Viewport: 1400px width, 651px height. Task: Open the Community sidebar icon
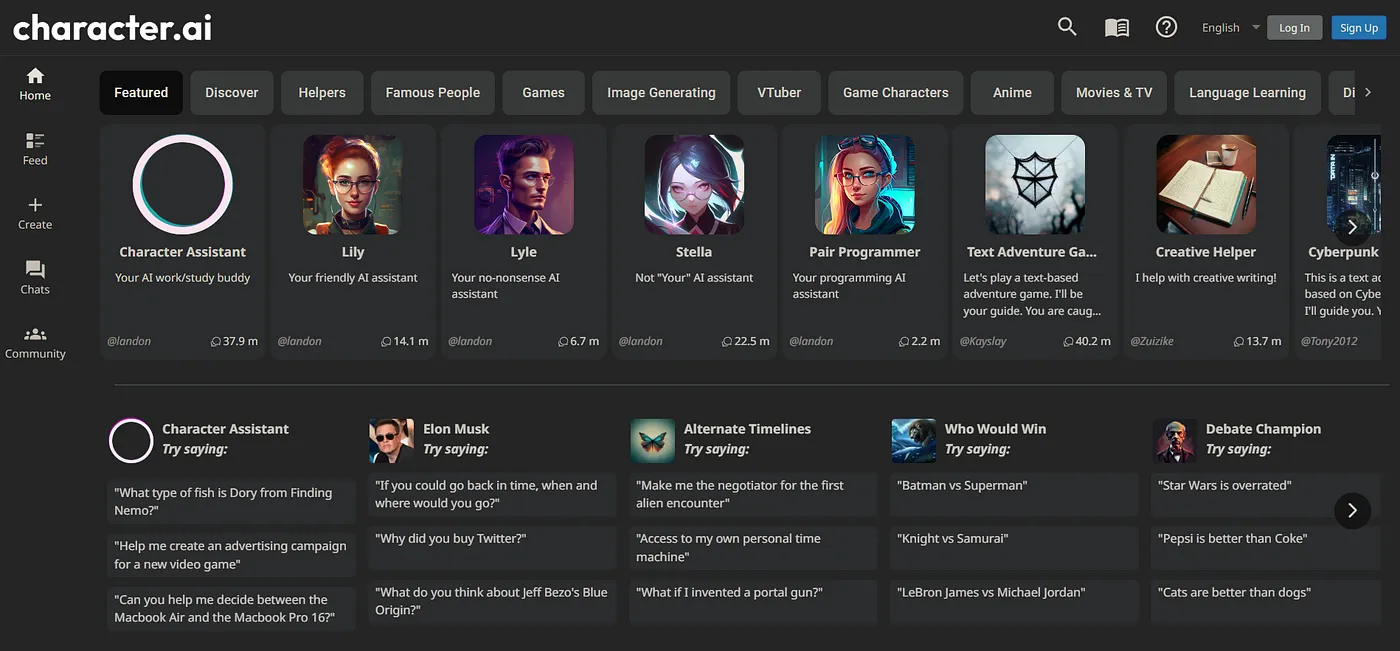pyautogui.click(x=35, y=341)
